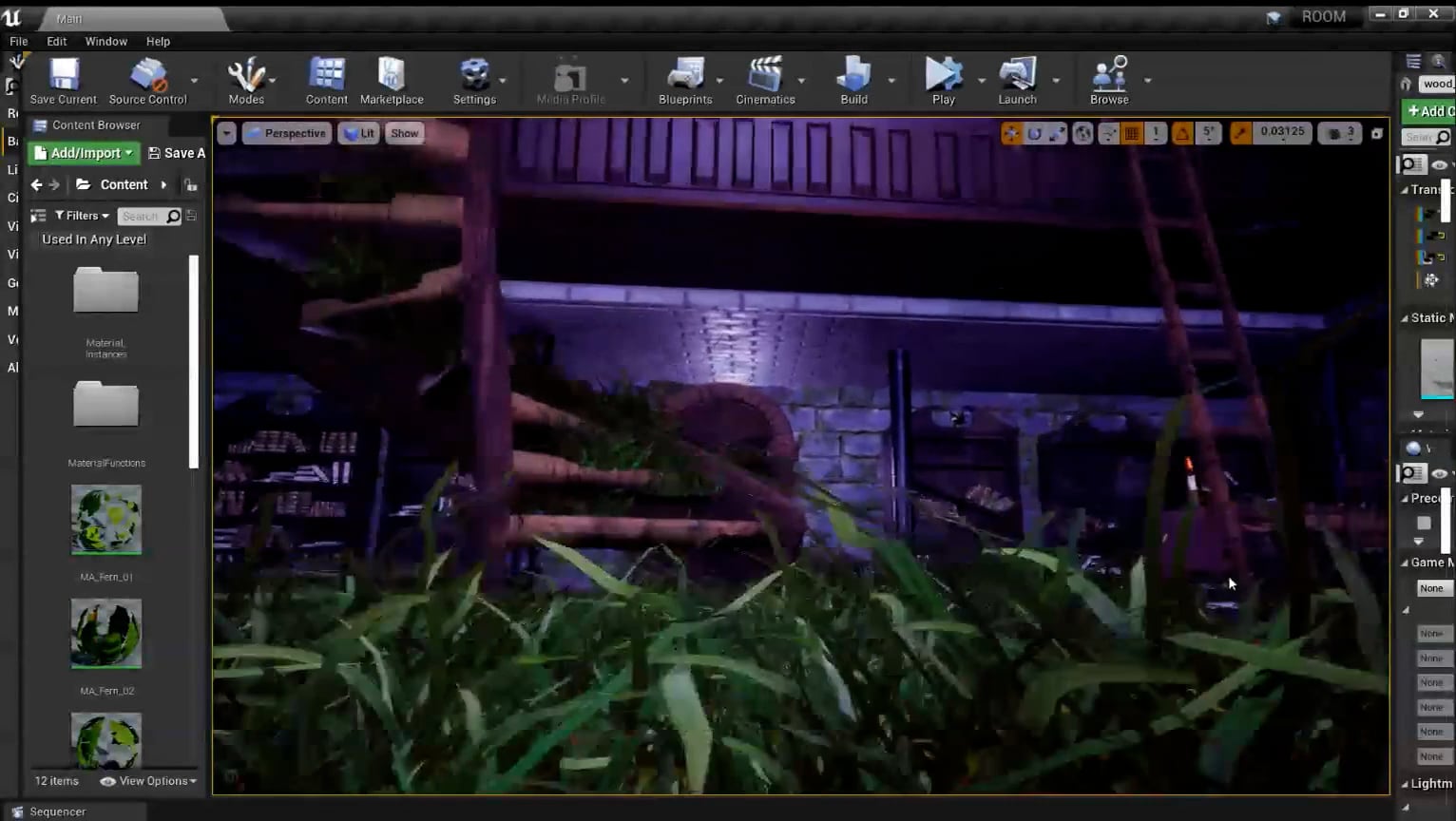
Task: Start Play in editor
Action: point(944,80)
